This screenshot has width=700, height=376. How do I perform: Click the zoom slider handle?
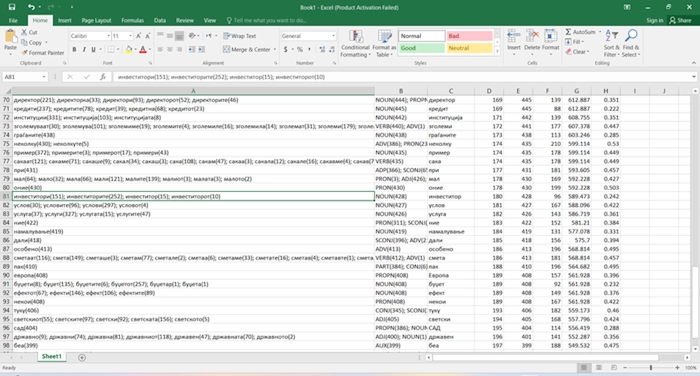(650, 368)
